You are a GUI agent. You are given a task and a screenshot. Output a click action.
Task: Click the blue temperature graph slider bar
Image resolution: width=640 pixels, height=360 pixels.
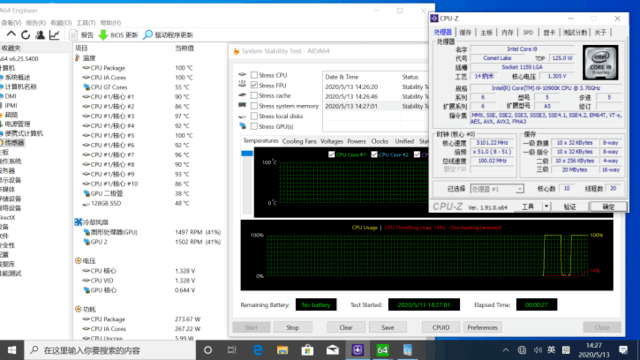[247, 153]
